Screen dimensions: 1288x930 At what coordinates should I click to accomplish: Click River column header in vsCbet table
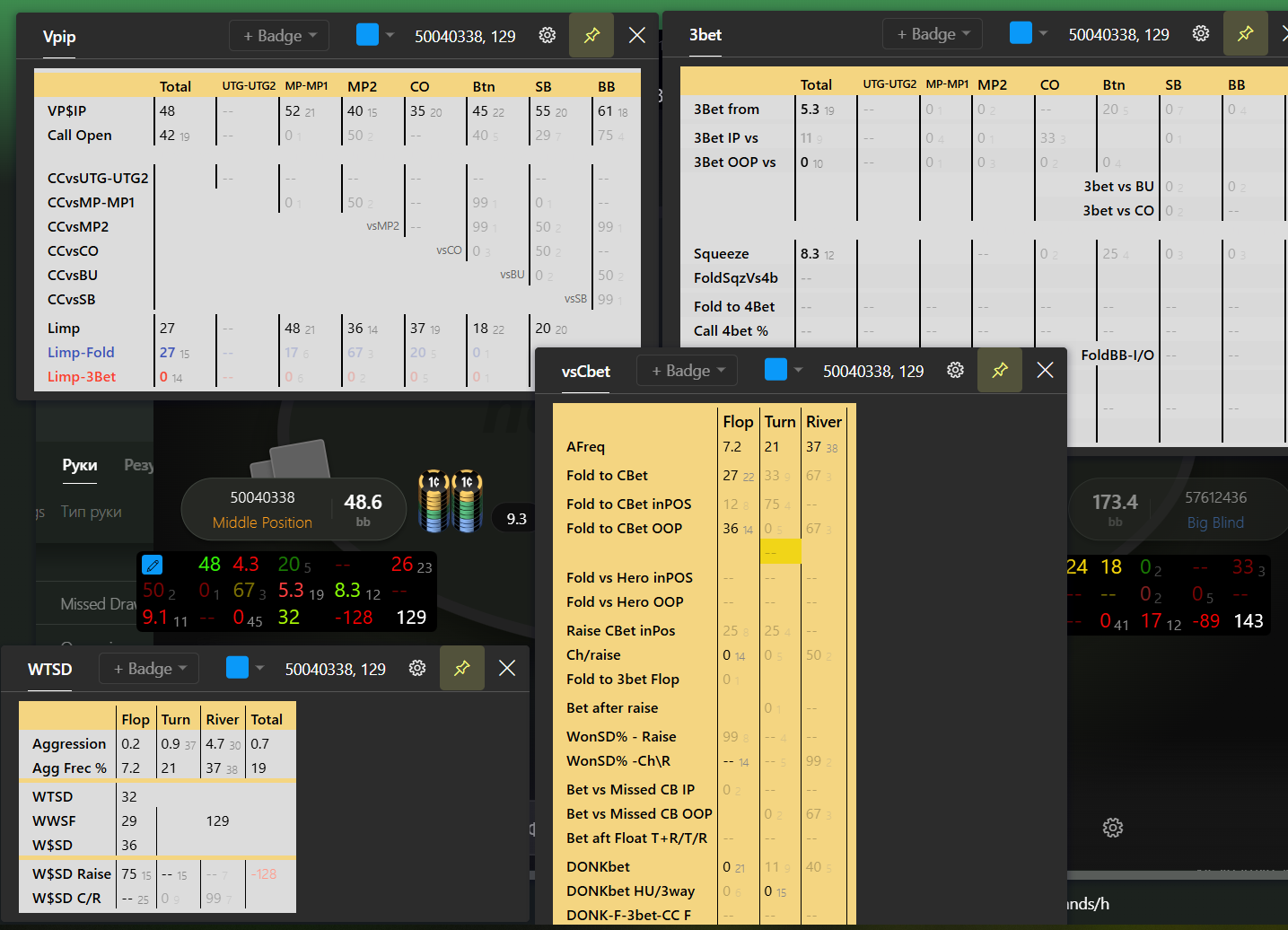[823, 422]
